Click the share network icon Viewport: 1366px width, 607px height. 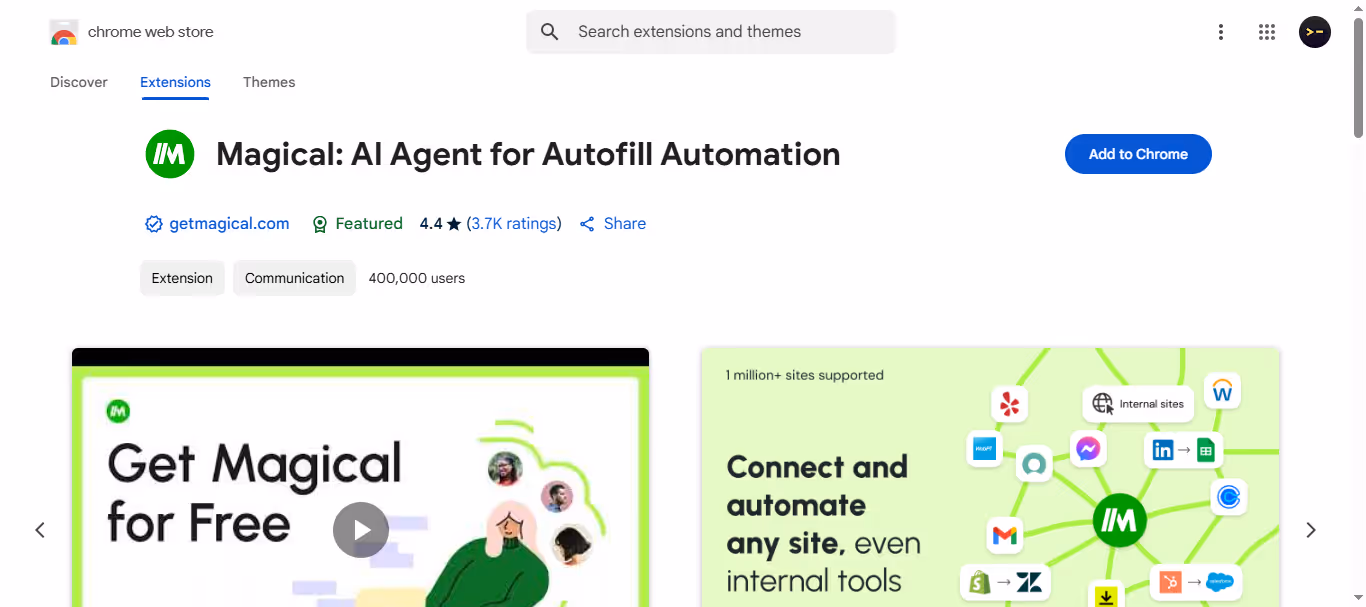tap(587, 224)
